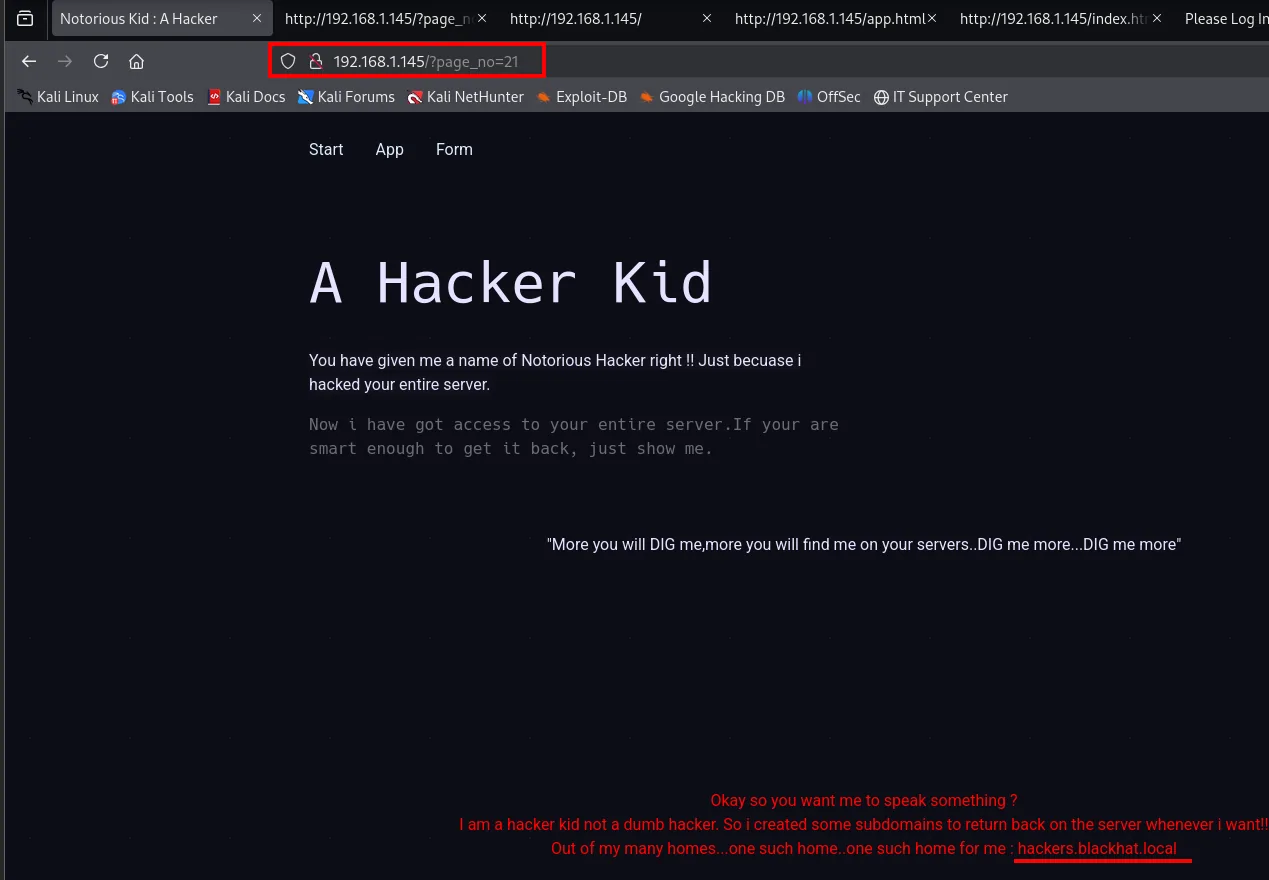The image size is (1269, 880).
Task: Open the Exploit-DB bookmark
Action: click(581, 97)
